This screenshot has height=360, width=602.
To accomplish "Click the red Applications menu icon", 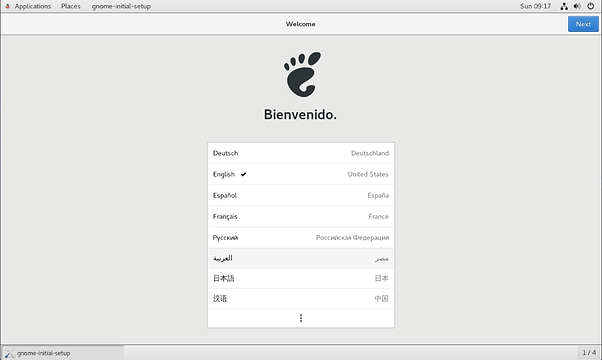I will tap(7, 6).
